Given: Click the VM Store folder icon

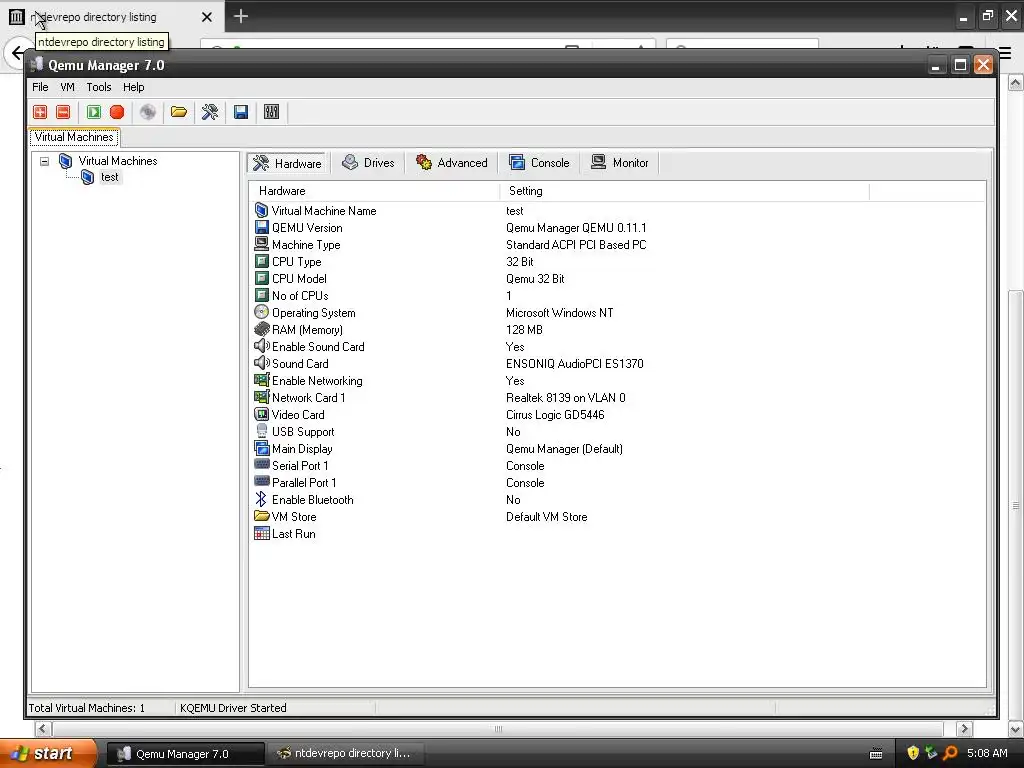Looking at the screenshot, I should point(261,516).
